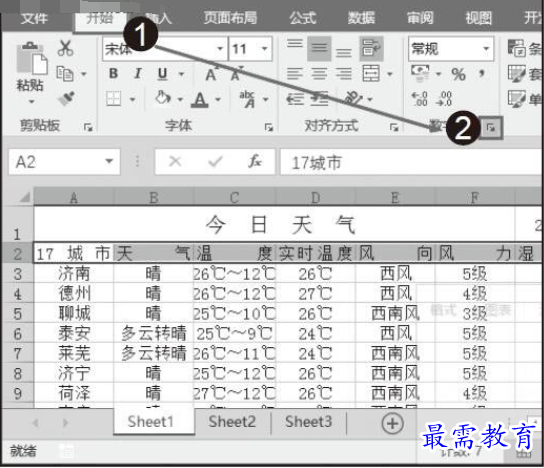Click the Wrap Text icon

pyautogui.click(x=371, y=48)
